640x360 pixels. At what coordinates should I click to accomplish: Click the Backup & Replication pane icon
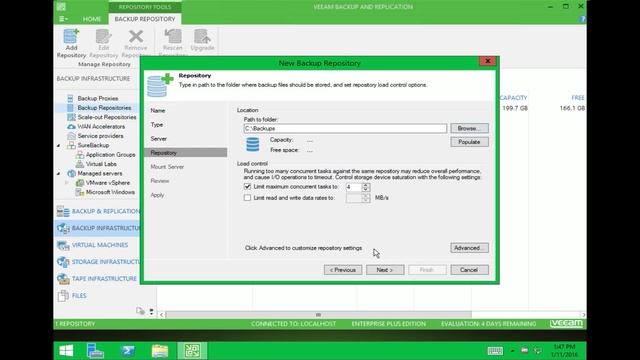(63, 211)
